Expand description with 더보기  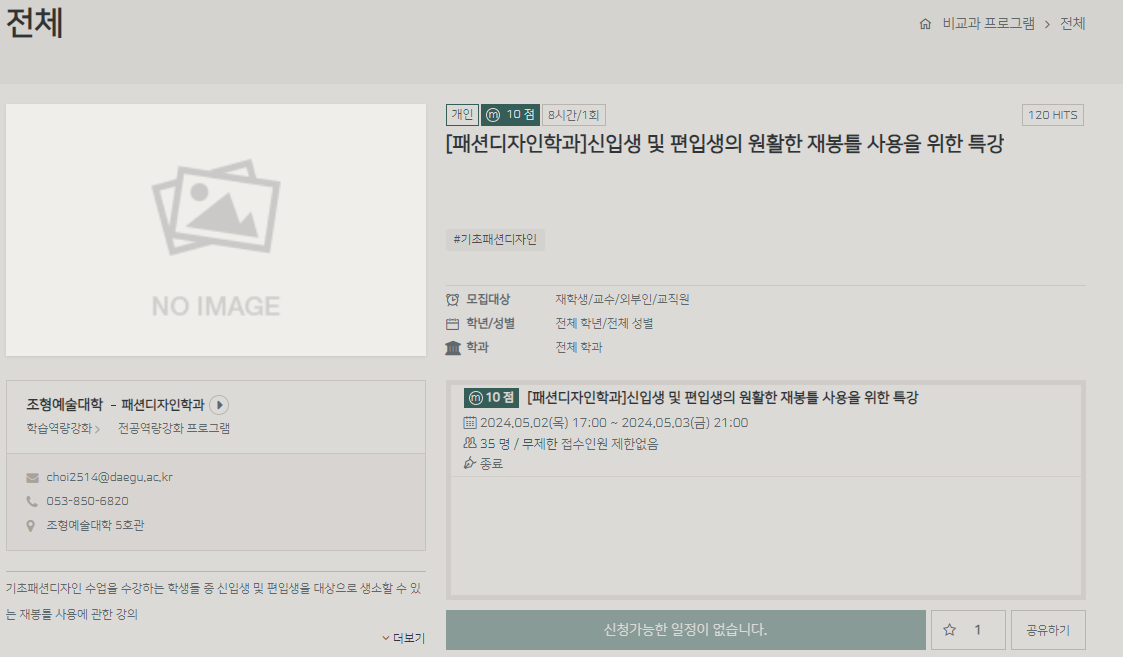(404, 638)
